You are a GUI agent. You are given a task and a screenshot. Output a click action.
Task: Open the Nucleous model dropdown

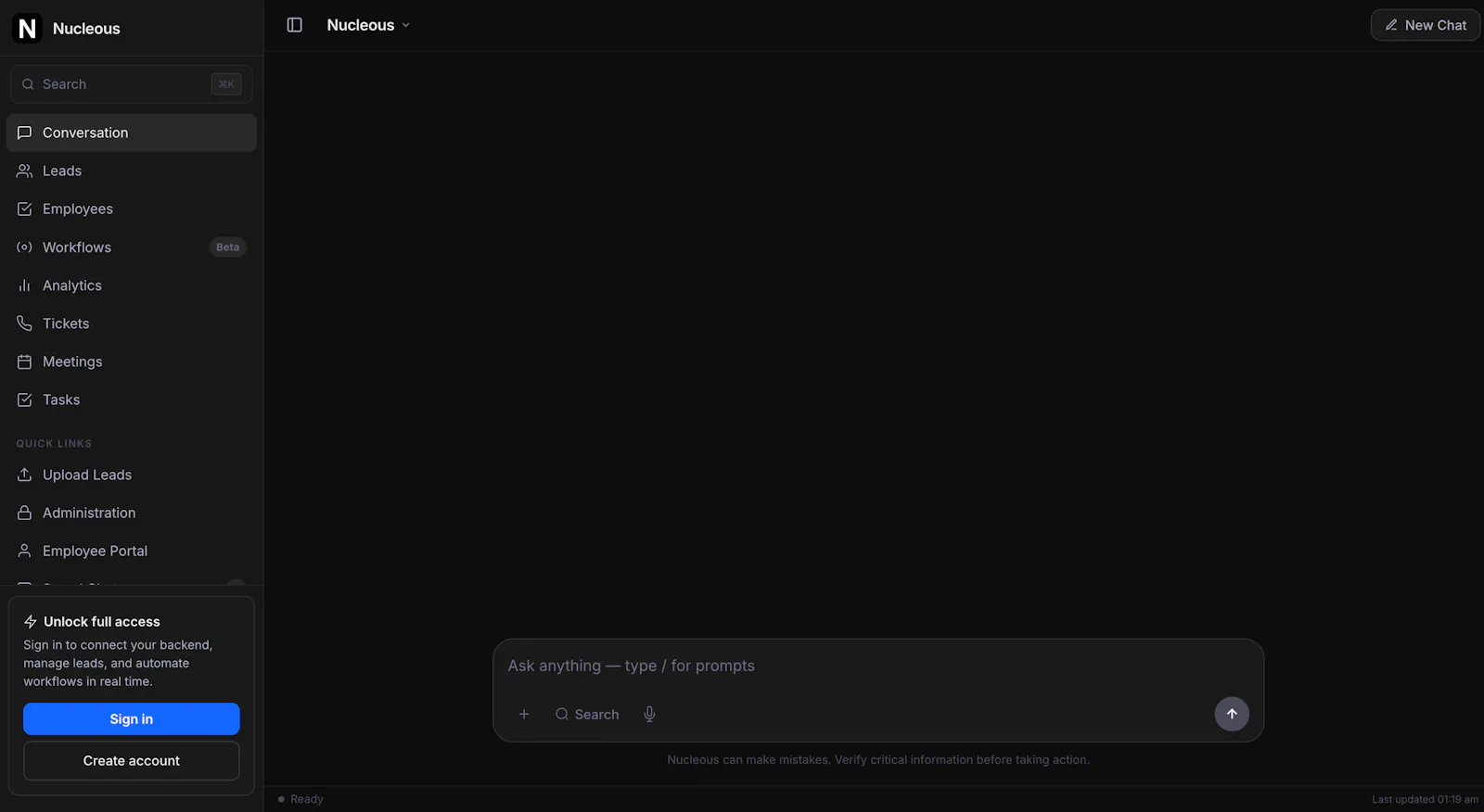point(368,25)
